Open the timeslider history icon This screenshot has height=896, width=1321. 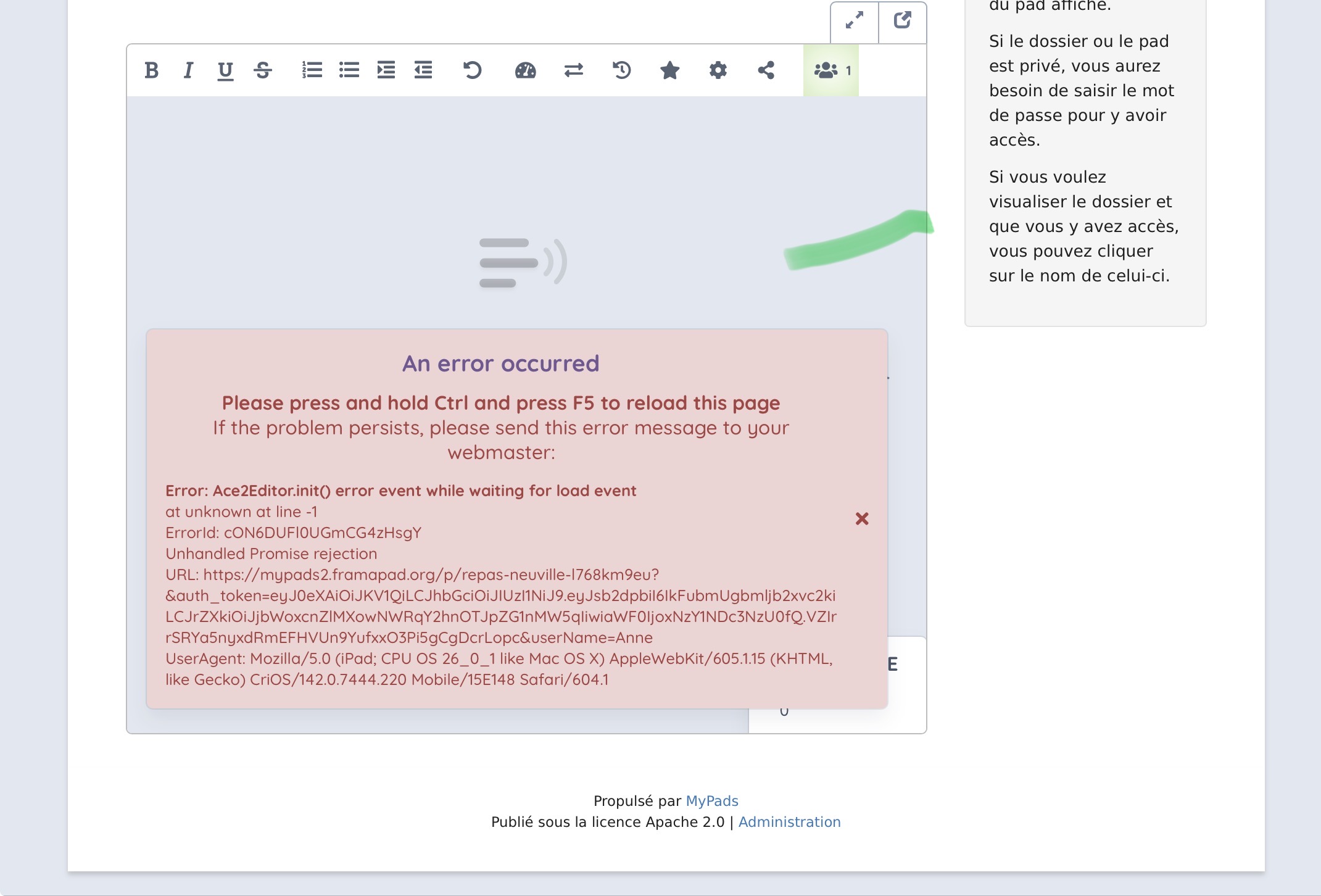(x=622, y=70)
